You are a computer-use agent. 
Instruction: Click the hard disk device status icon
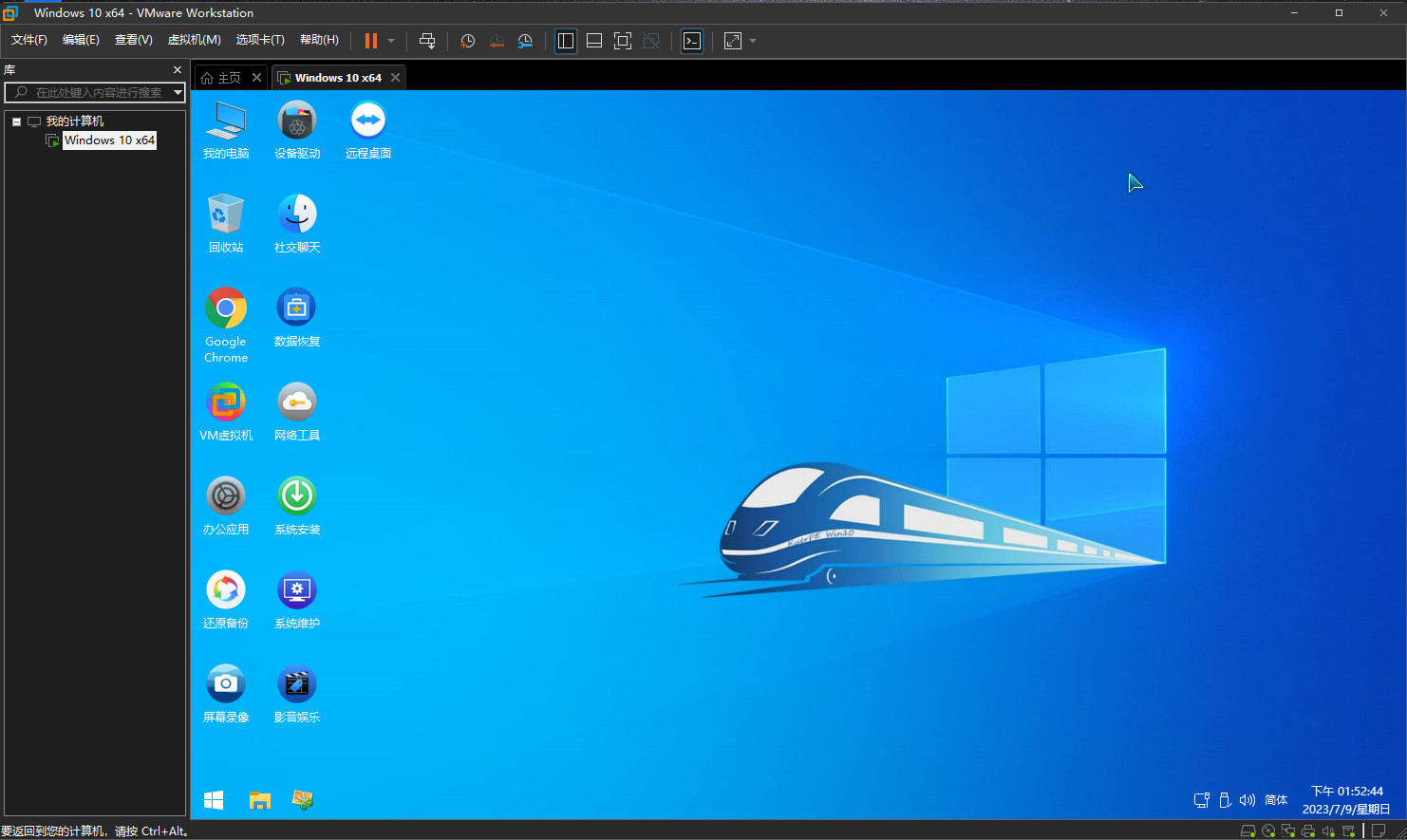[x=1248, y=831]
